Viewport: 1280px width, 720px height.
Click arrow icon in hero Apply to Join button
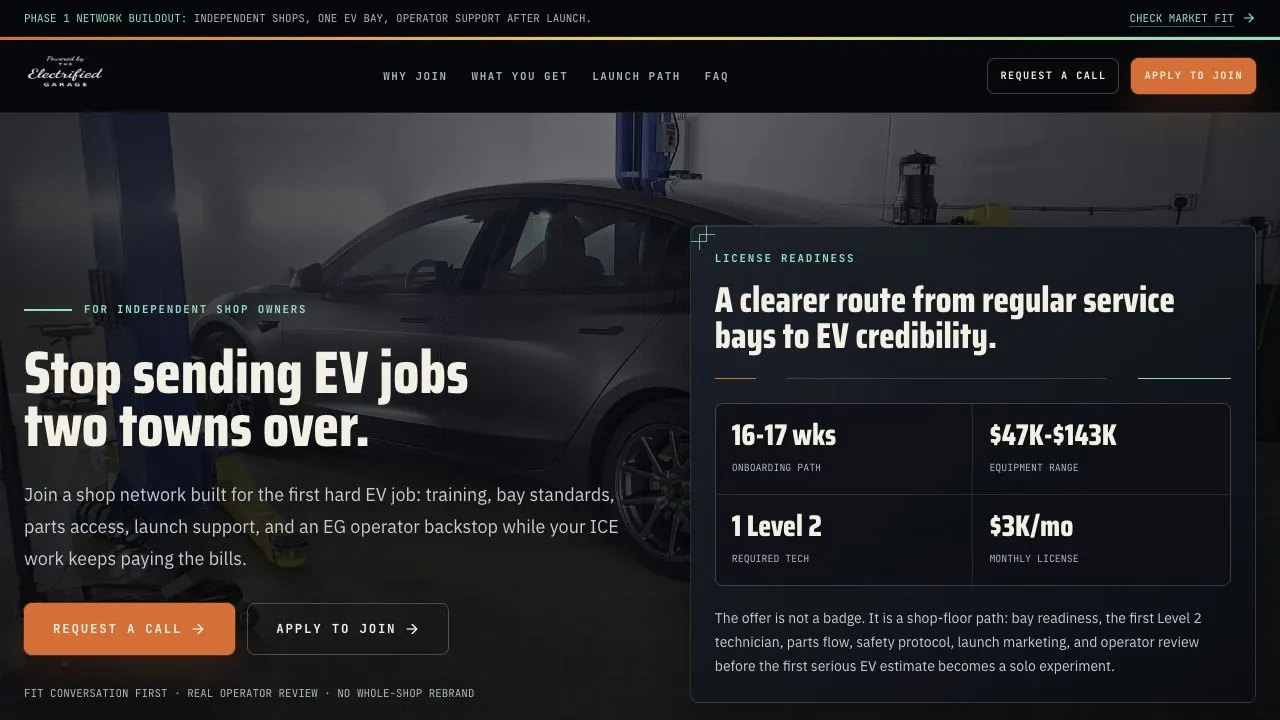(413, 629)
